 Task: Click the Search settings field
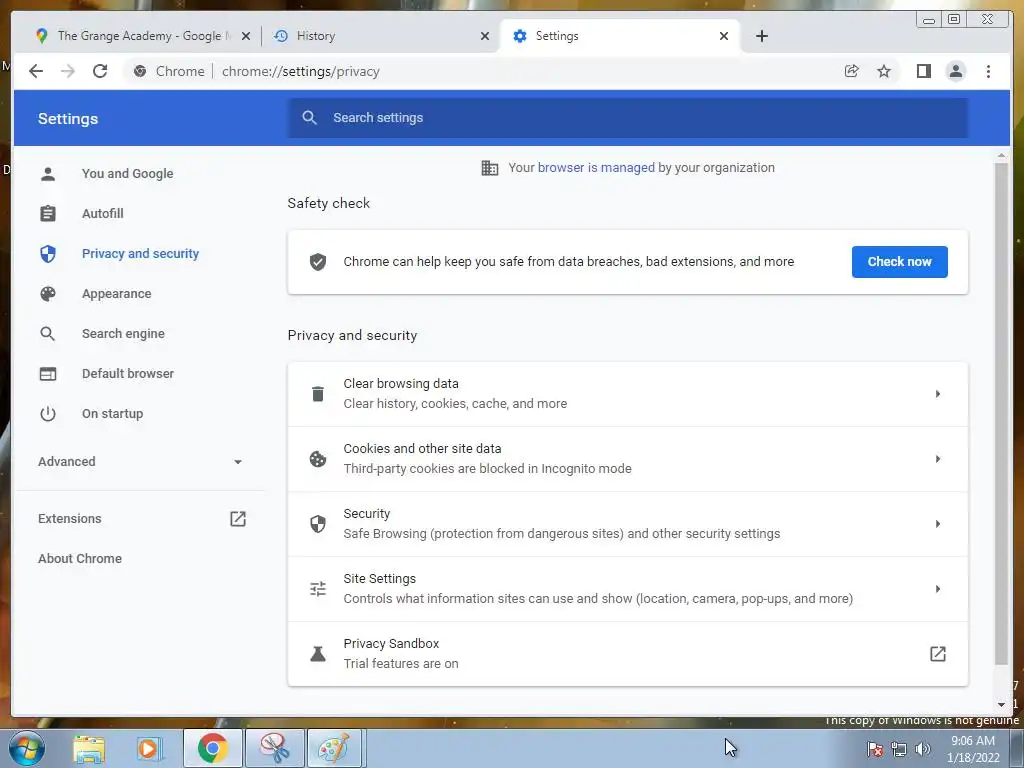pyautogui.click(x=628, y=118)
